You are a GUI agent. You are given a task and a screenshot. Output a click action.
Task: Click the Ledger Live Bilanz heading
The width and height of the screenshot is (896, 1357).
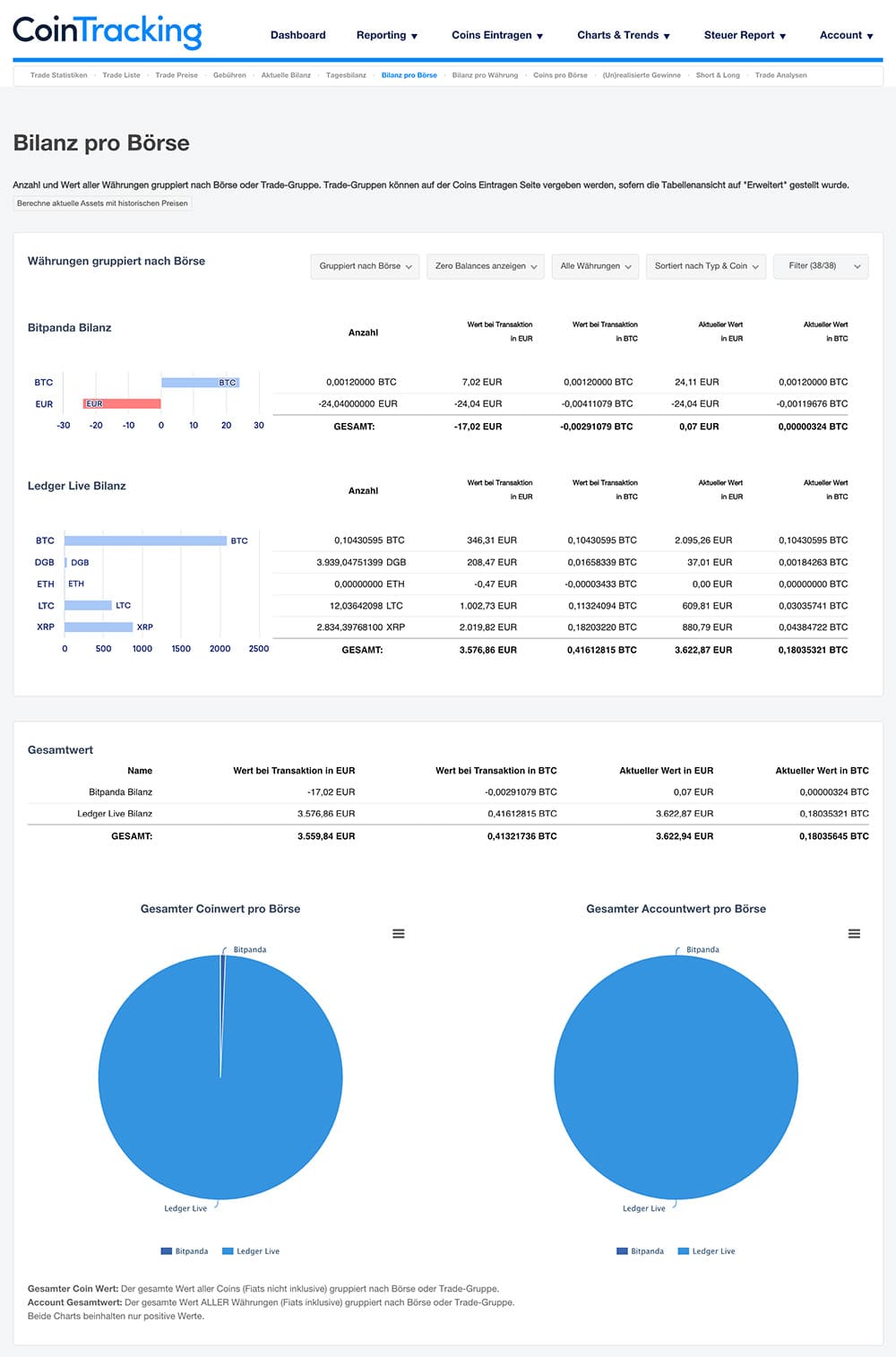coord(77,486)
